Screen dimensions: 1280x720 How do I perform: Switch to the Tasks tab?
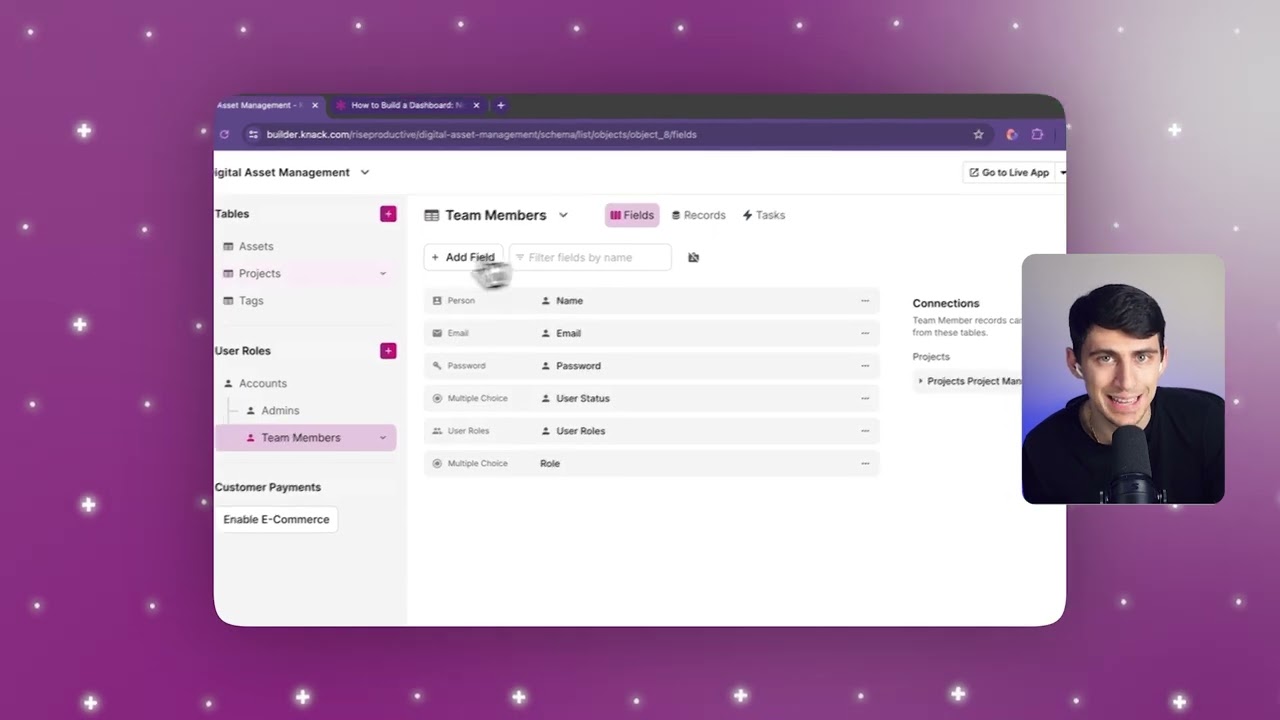pyautogui.click(x=764, y=215)
